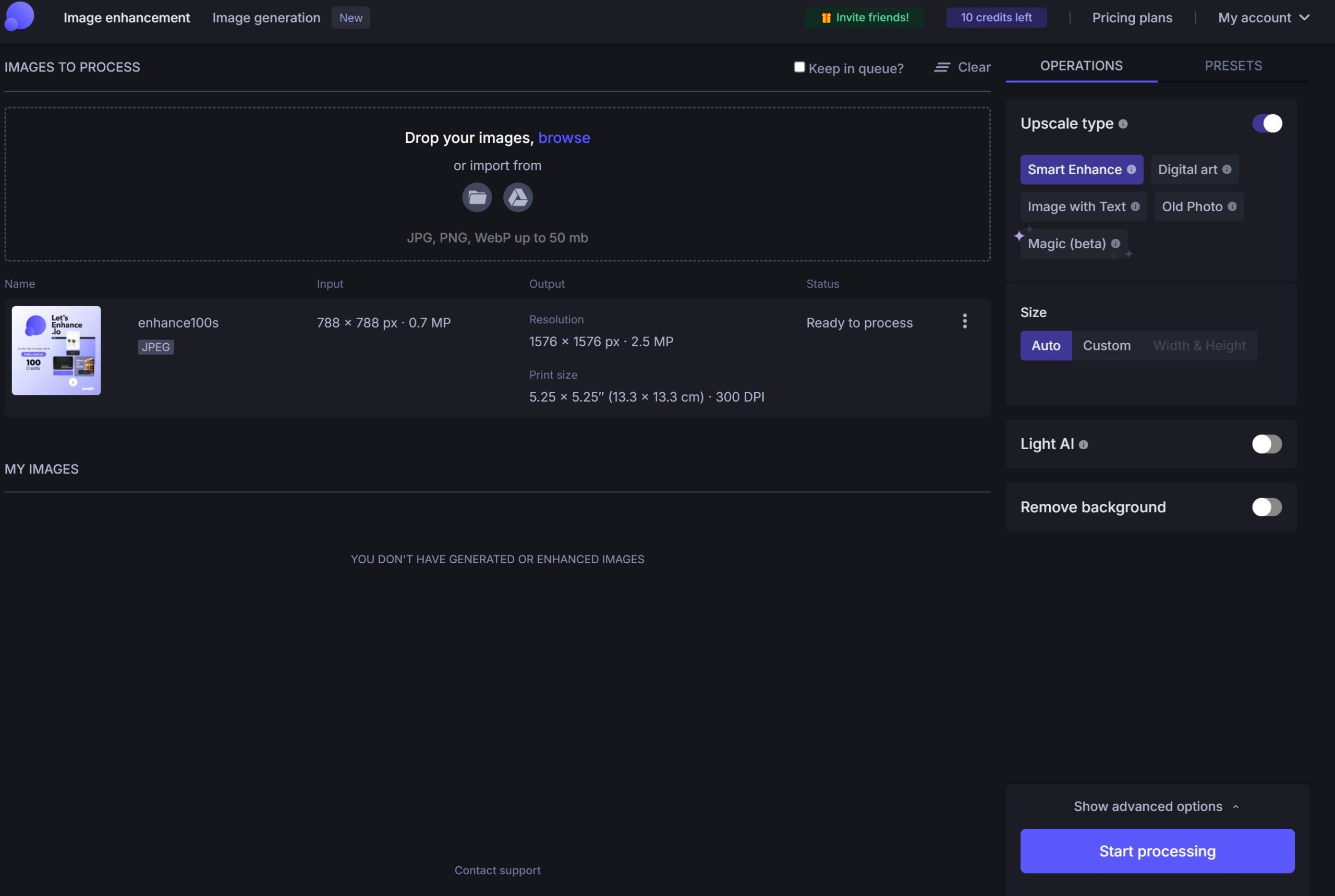Click the Clear queue icon
This screenshot has height=896, width=1335.
click(x=941, y=67)
